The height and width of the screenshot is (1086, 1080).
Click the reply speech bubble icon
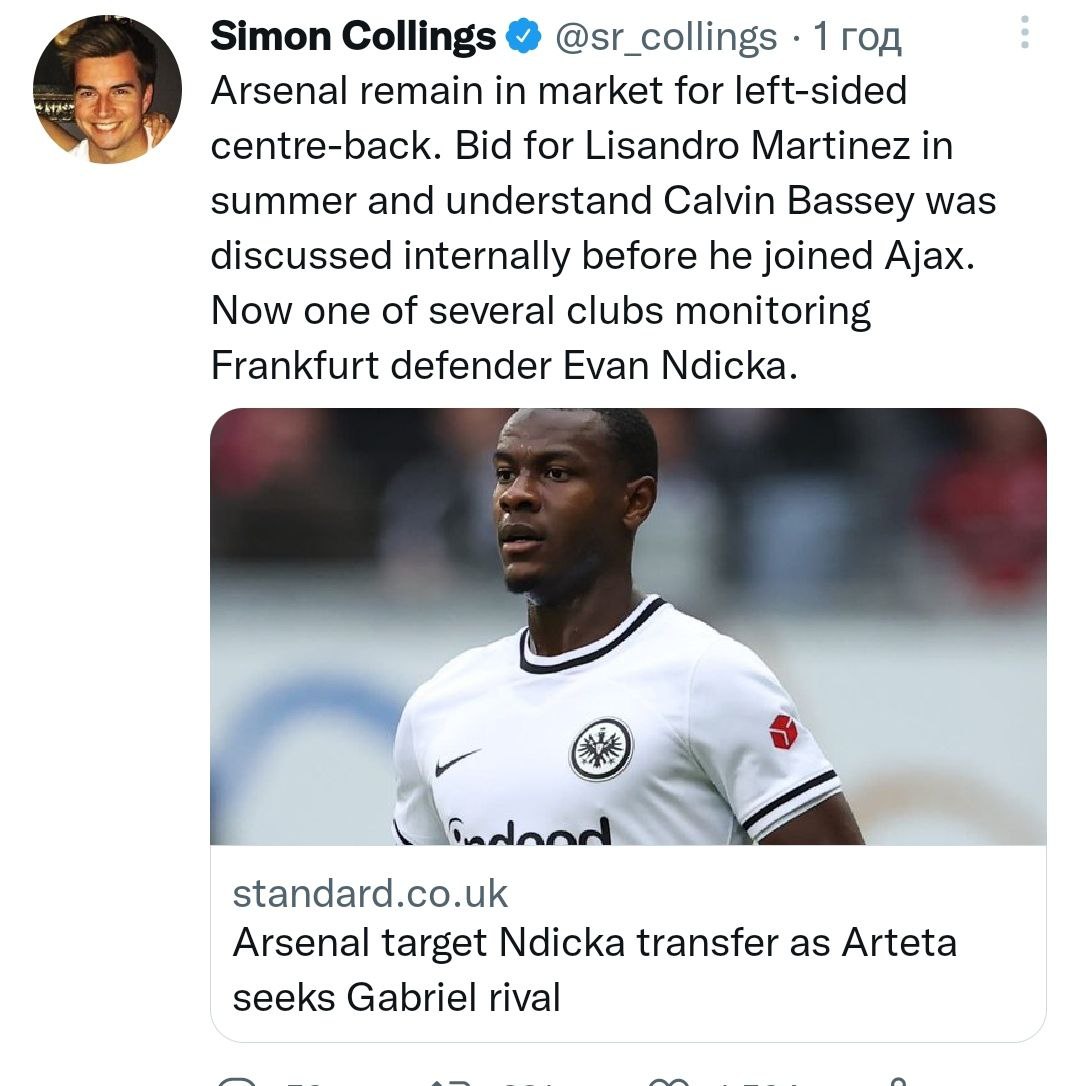pyautogui.click(x=236, y=1081)
